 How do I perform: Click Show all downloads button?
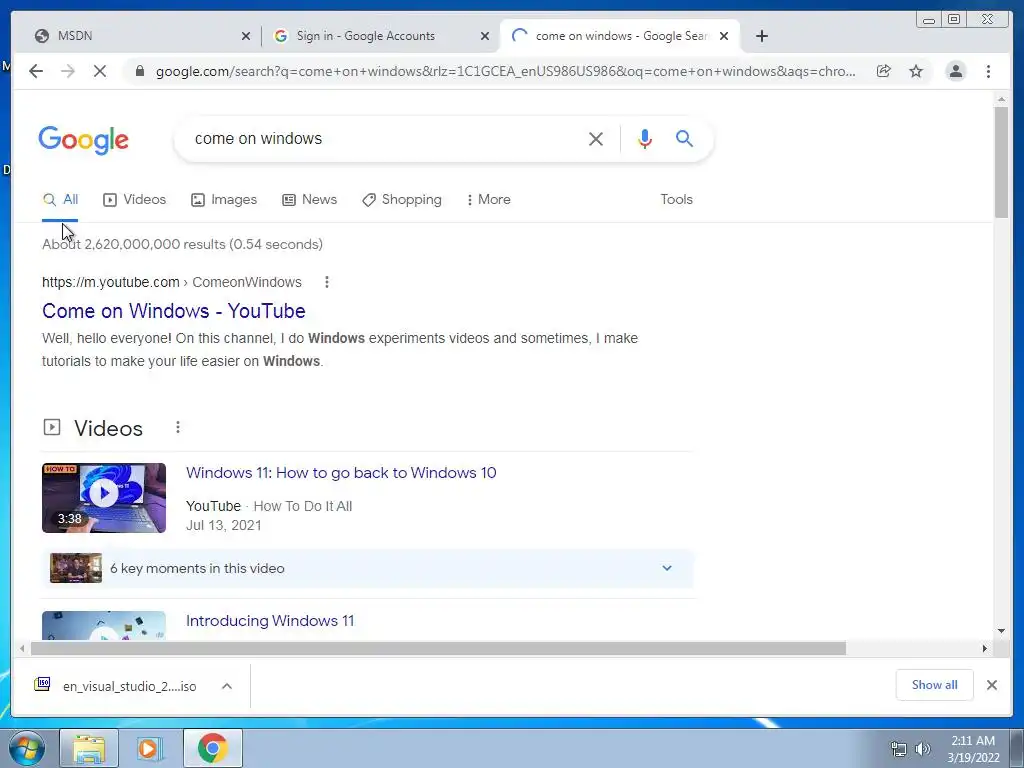pyautogui.click(x=935, y=685)
